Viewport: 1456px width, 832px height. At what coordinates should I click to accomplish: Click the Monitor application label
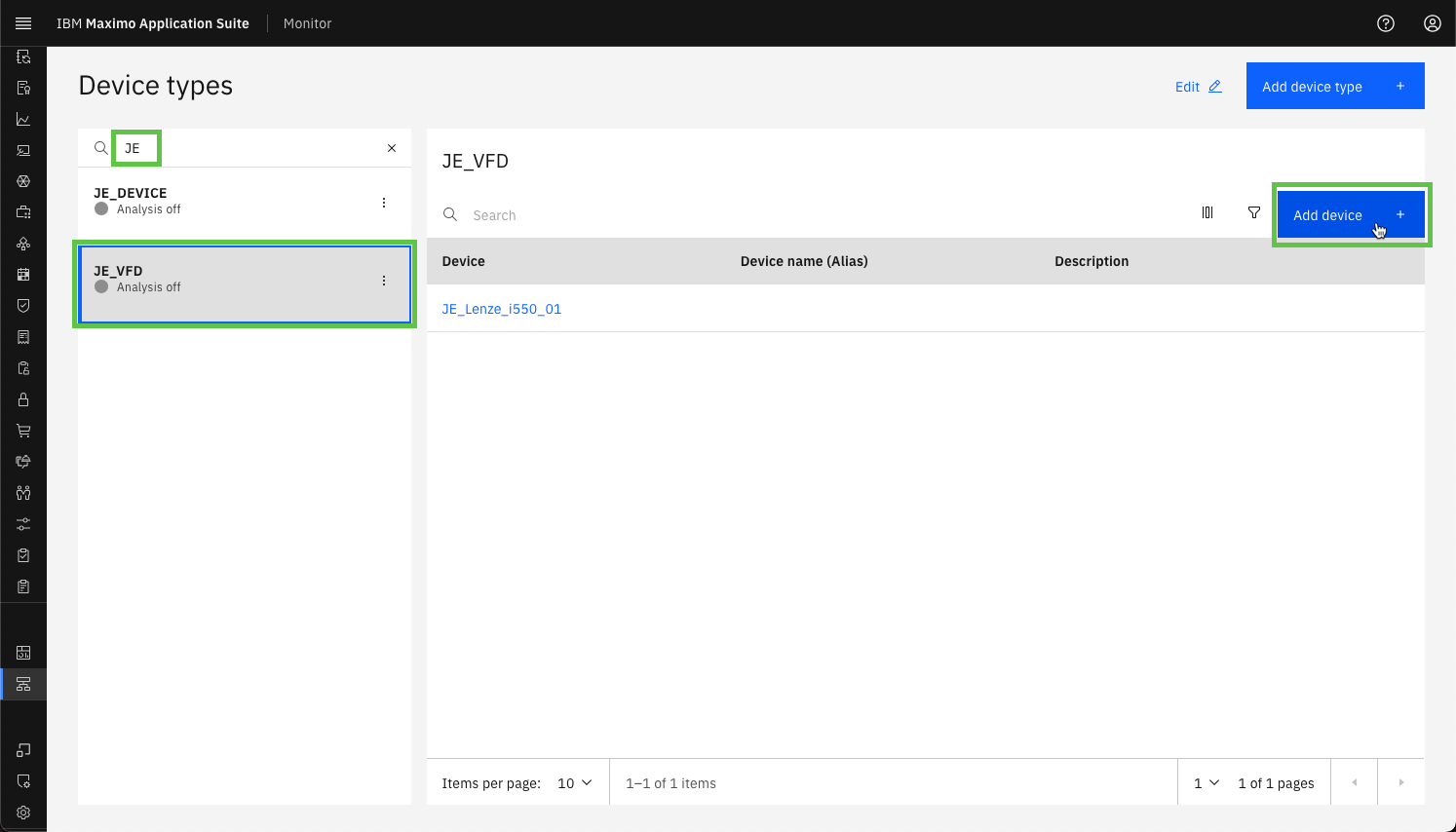pyautogui.click(x=308, y=23)
